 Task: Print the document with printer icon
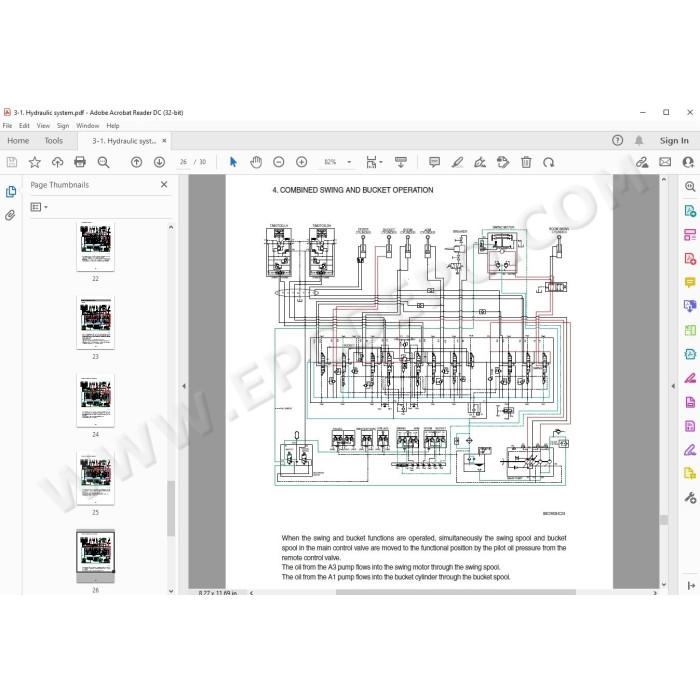click(80, 162)
